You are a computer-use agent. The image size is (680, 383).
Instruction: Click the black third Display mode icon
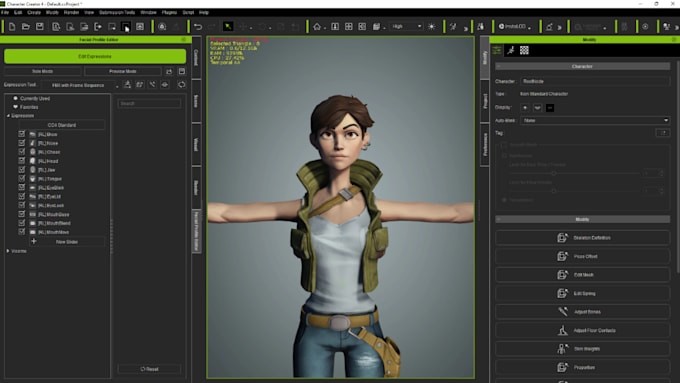(x=550, y=108)
